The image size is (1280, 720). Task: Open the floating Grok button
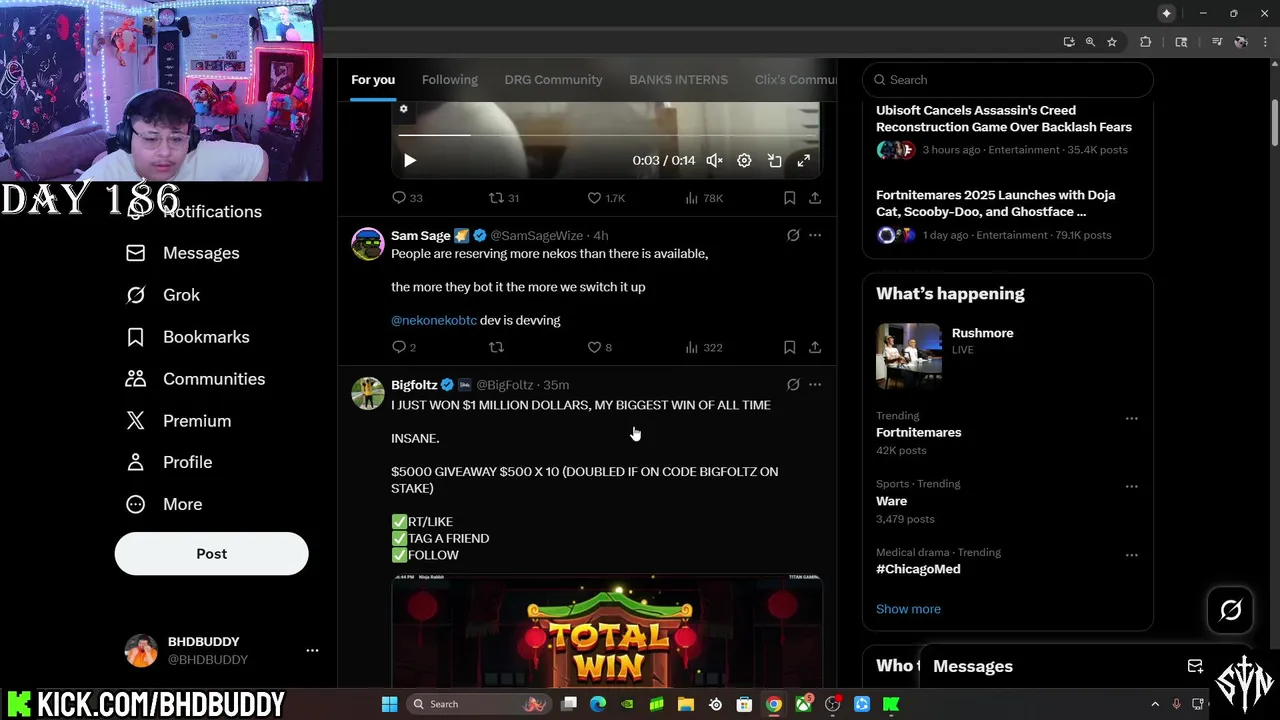[x=1230, y=610]
